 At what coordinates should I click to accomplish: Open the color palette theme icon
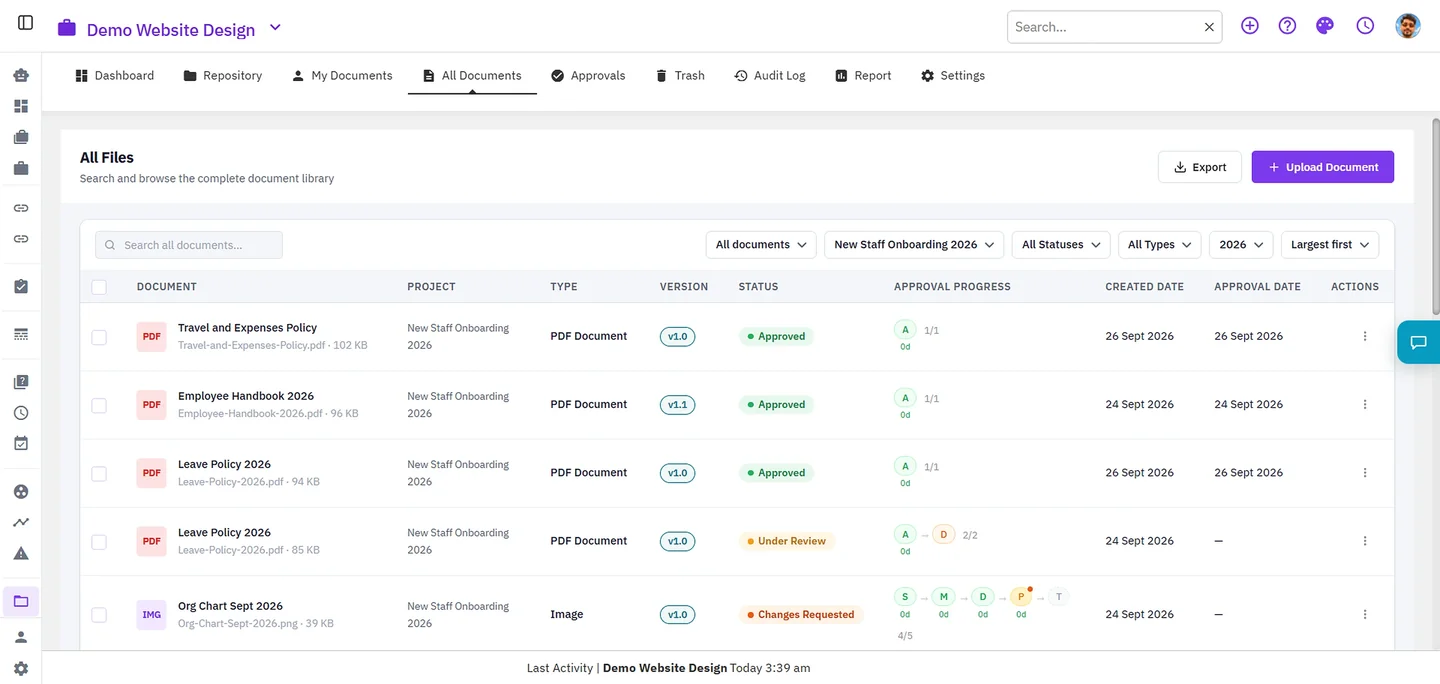(1325, 26)
